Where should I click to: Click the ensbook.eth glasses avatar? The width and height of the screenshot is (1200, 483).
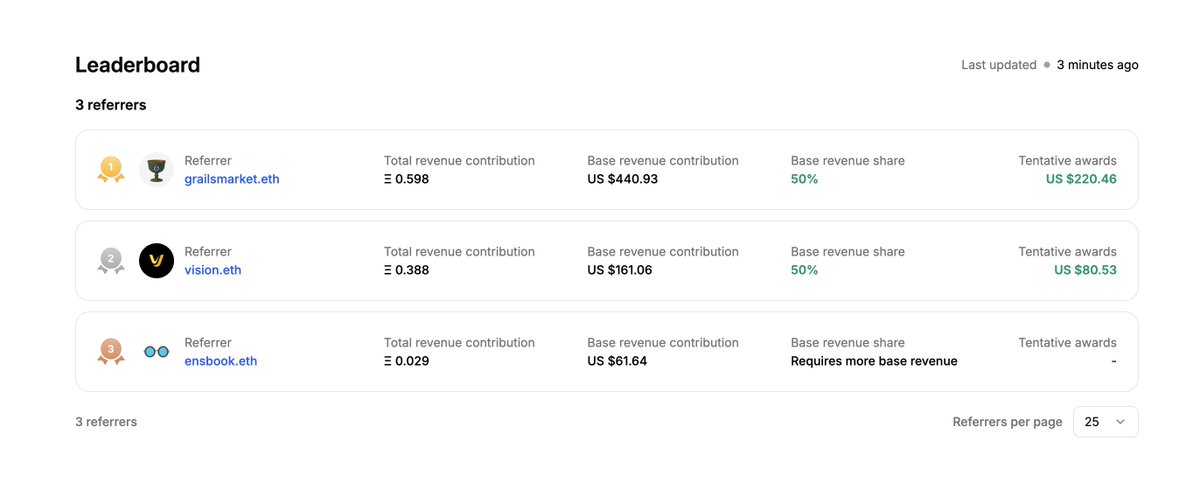pos(157,352)
